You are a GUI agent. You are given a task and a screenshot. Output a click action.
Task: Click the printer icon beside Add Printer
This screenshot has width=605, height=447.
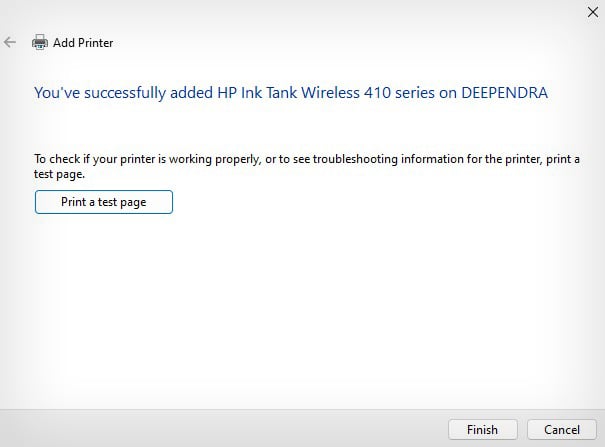point(40,42)
